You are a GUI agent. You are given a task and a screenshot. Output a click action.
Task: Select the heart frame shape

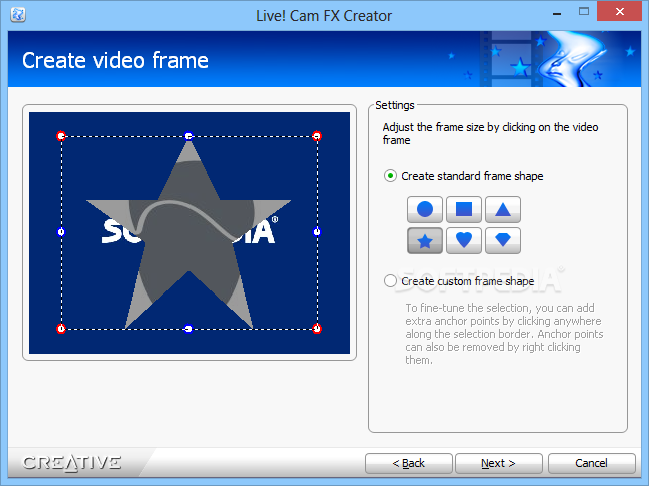pos(464,241)
